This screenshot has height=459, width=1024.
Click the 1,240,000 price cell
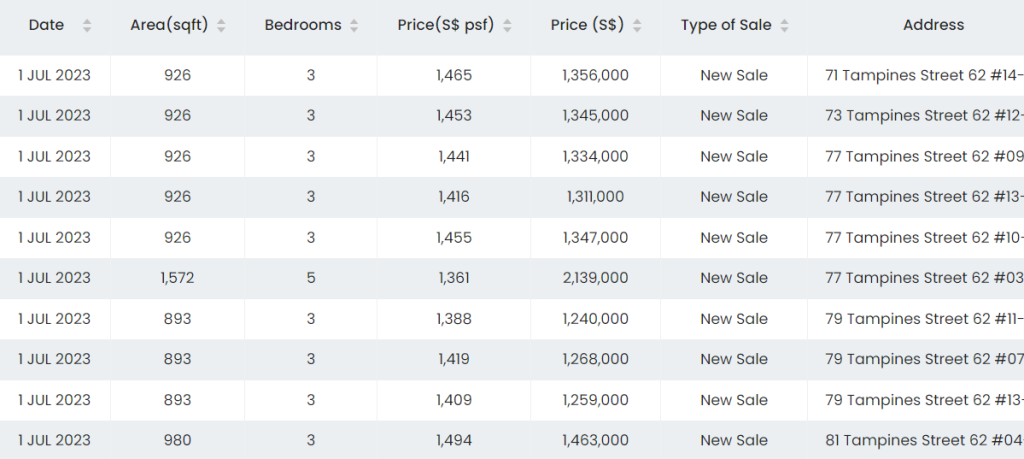pyautogui.click(x=595, y=319)
